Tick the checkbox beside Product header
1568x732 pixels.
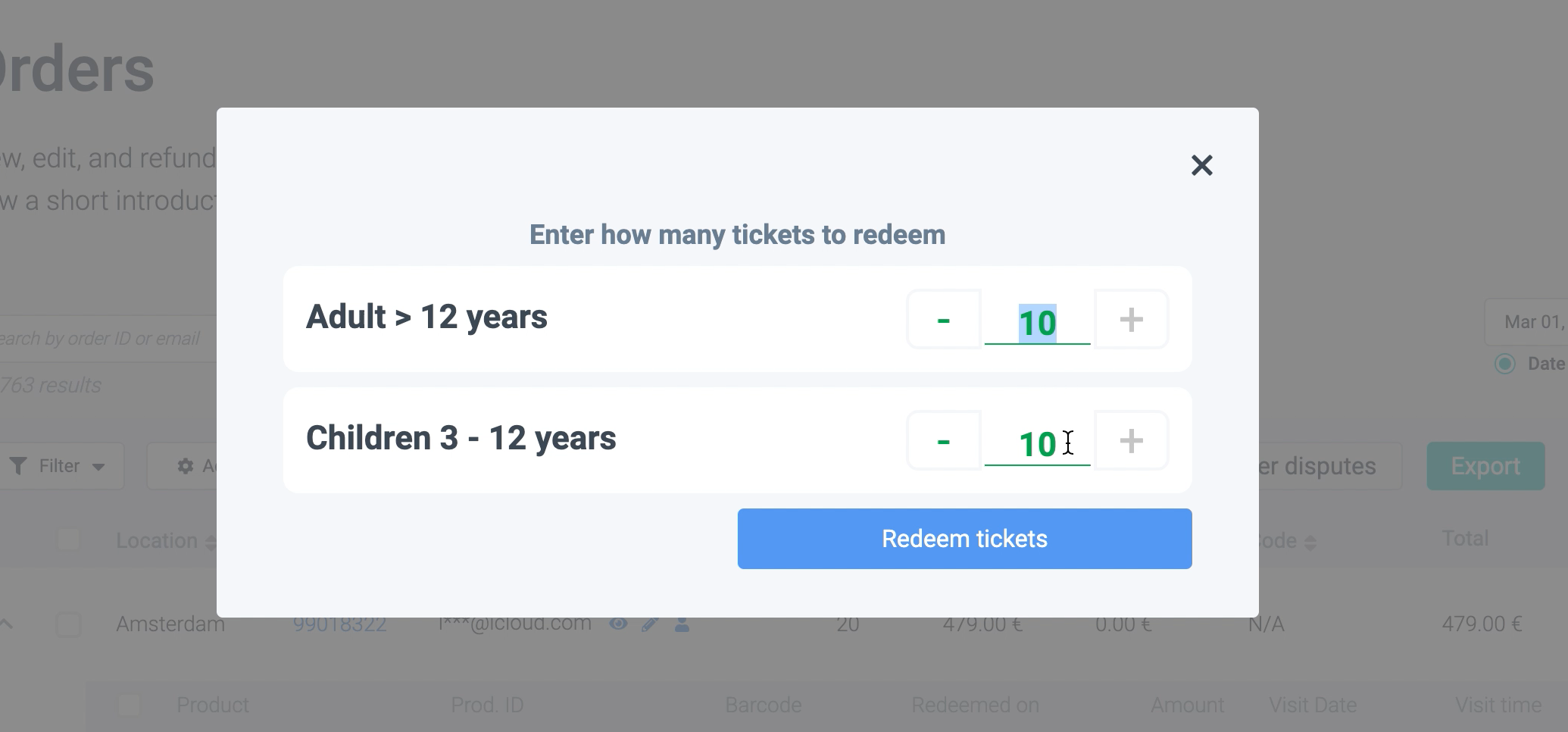coord(130,705)
